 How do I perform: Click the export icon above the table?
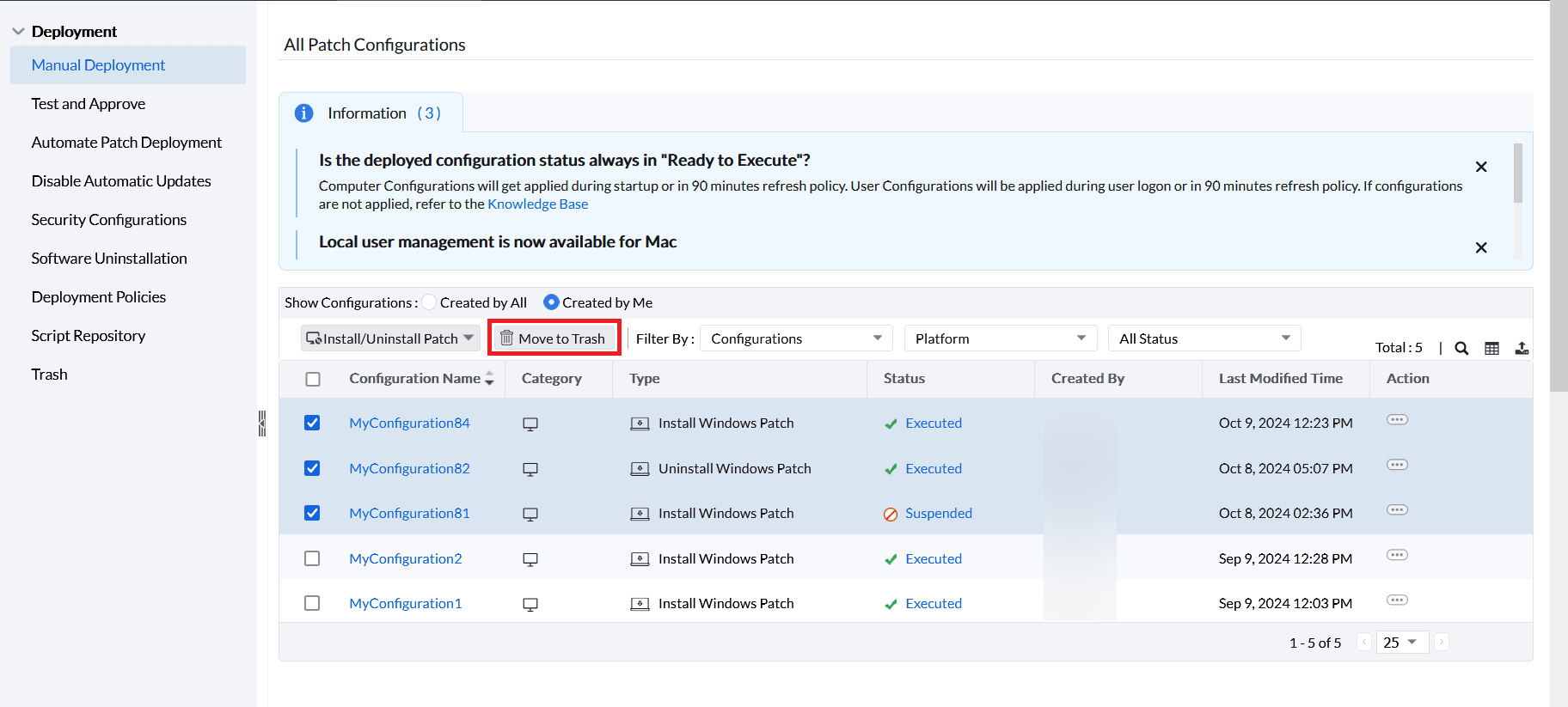pyautogui.click(x=1522, y=348)
